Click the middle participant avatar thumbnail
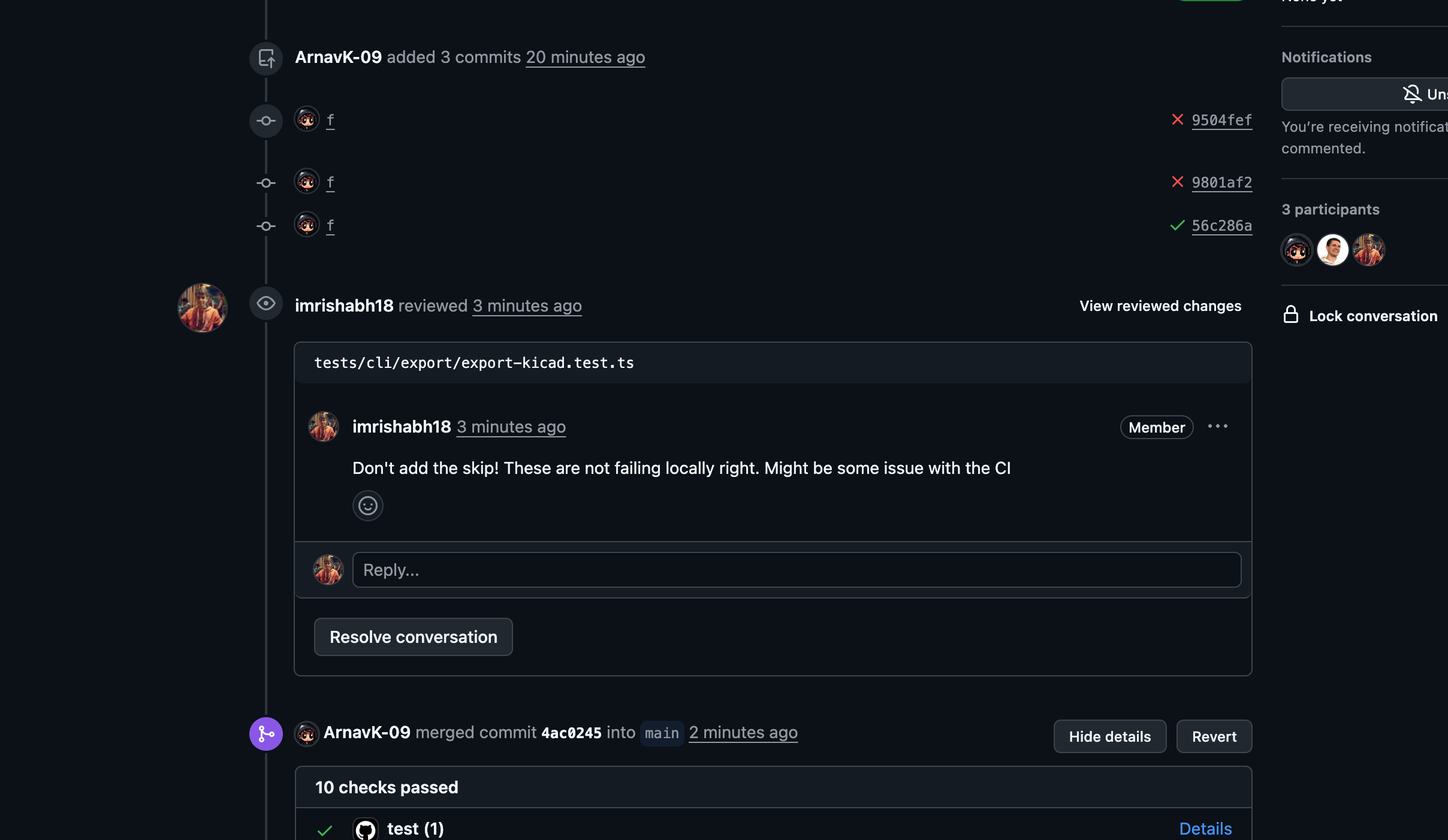 [1332, 250]
